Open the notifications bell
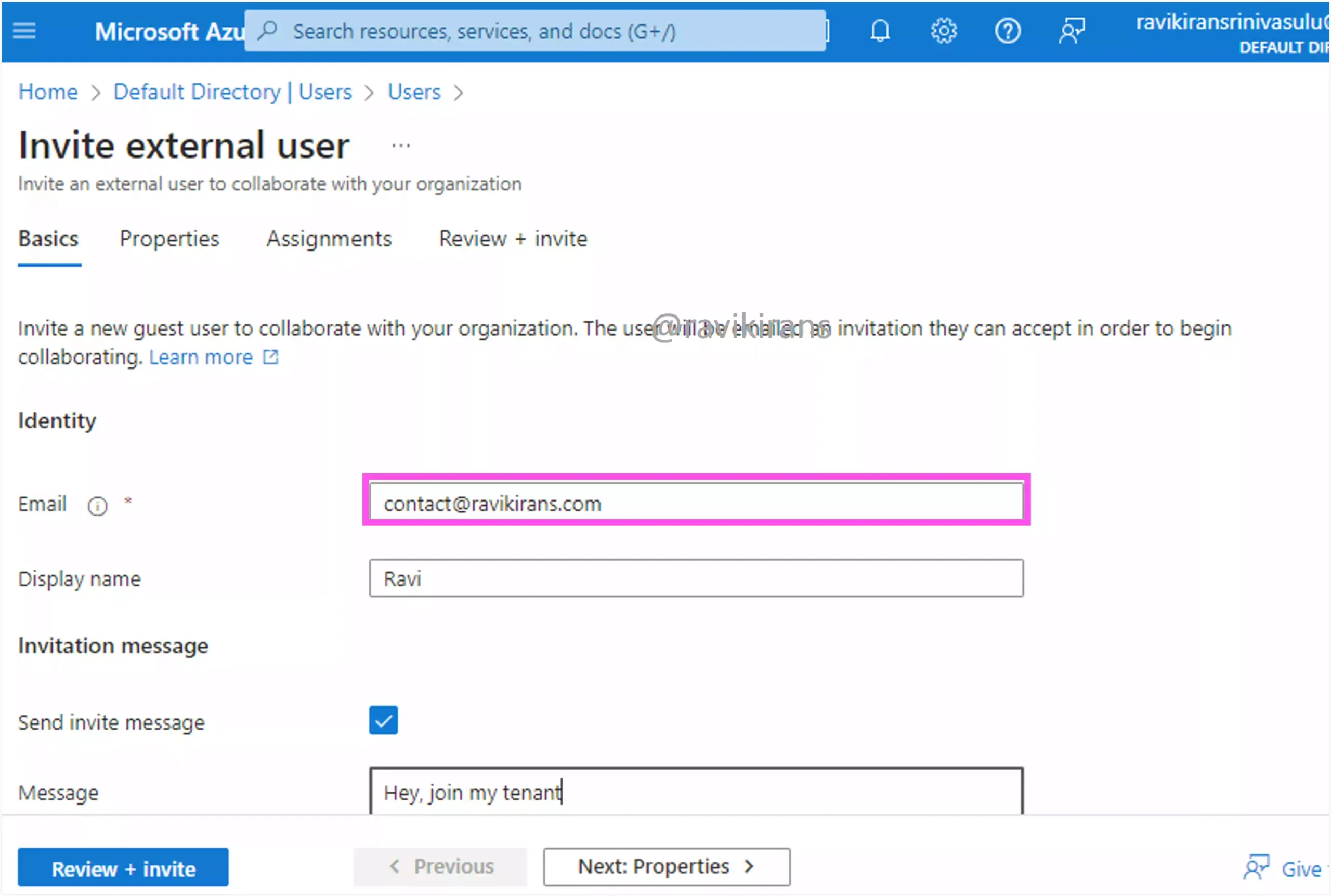1331x896 pixels. (880, 31)
